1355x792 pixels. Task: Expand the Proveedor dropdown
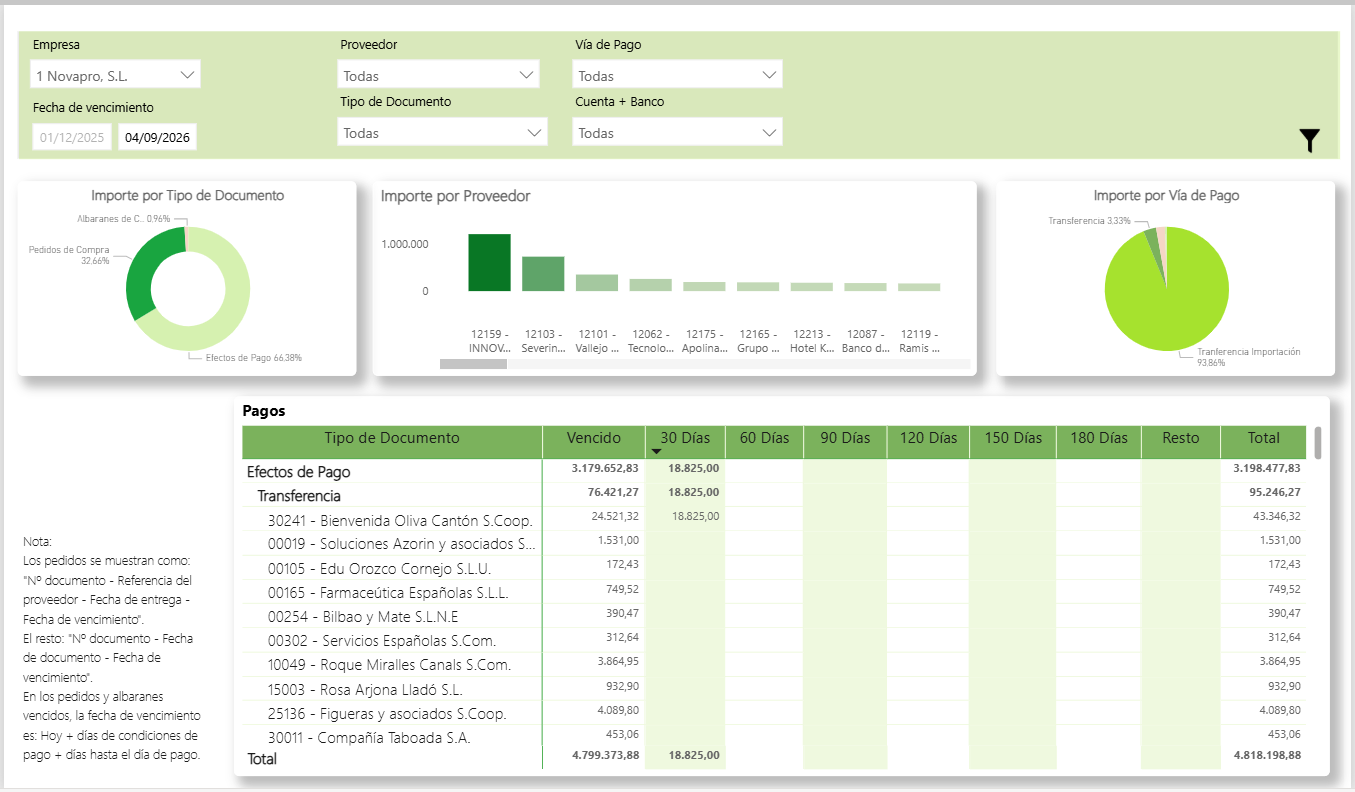(438, 75)
